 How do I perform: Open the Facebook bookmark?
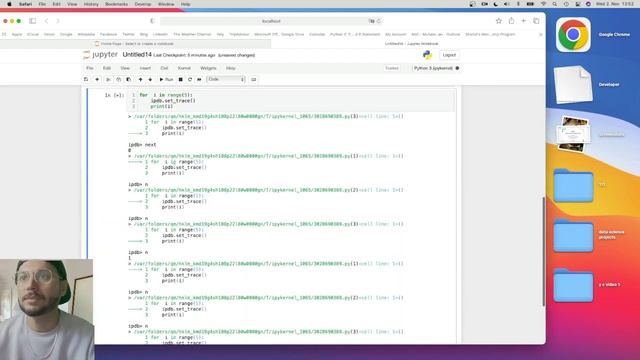(108, 34)
